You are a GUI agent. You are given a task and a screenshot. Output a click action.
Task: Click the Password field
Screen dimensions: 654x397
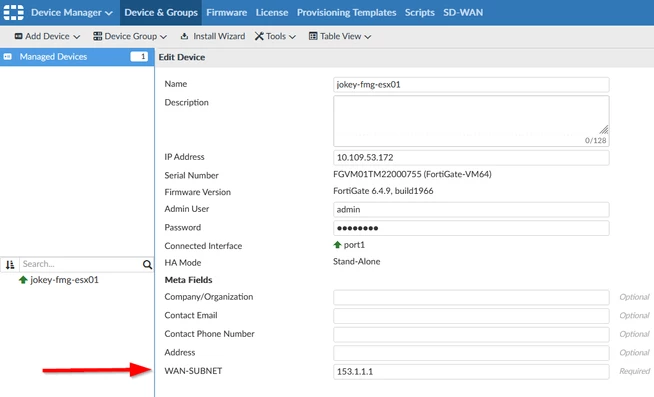[x=471, y=228]
